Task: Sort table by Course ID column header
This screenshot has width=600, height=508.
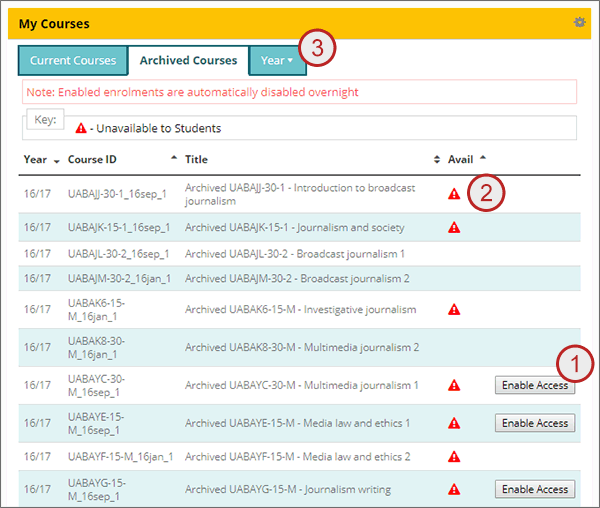Action: tap(122, 160)
